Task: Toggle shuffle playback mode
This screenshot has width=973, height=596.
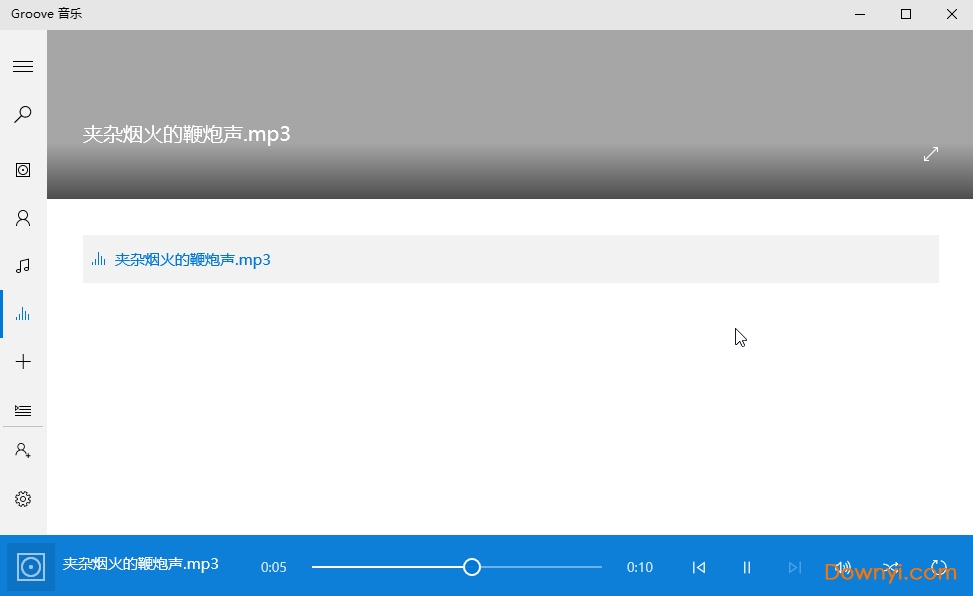Action: click(890, 567)
